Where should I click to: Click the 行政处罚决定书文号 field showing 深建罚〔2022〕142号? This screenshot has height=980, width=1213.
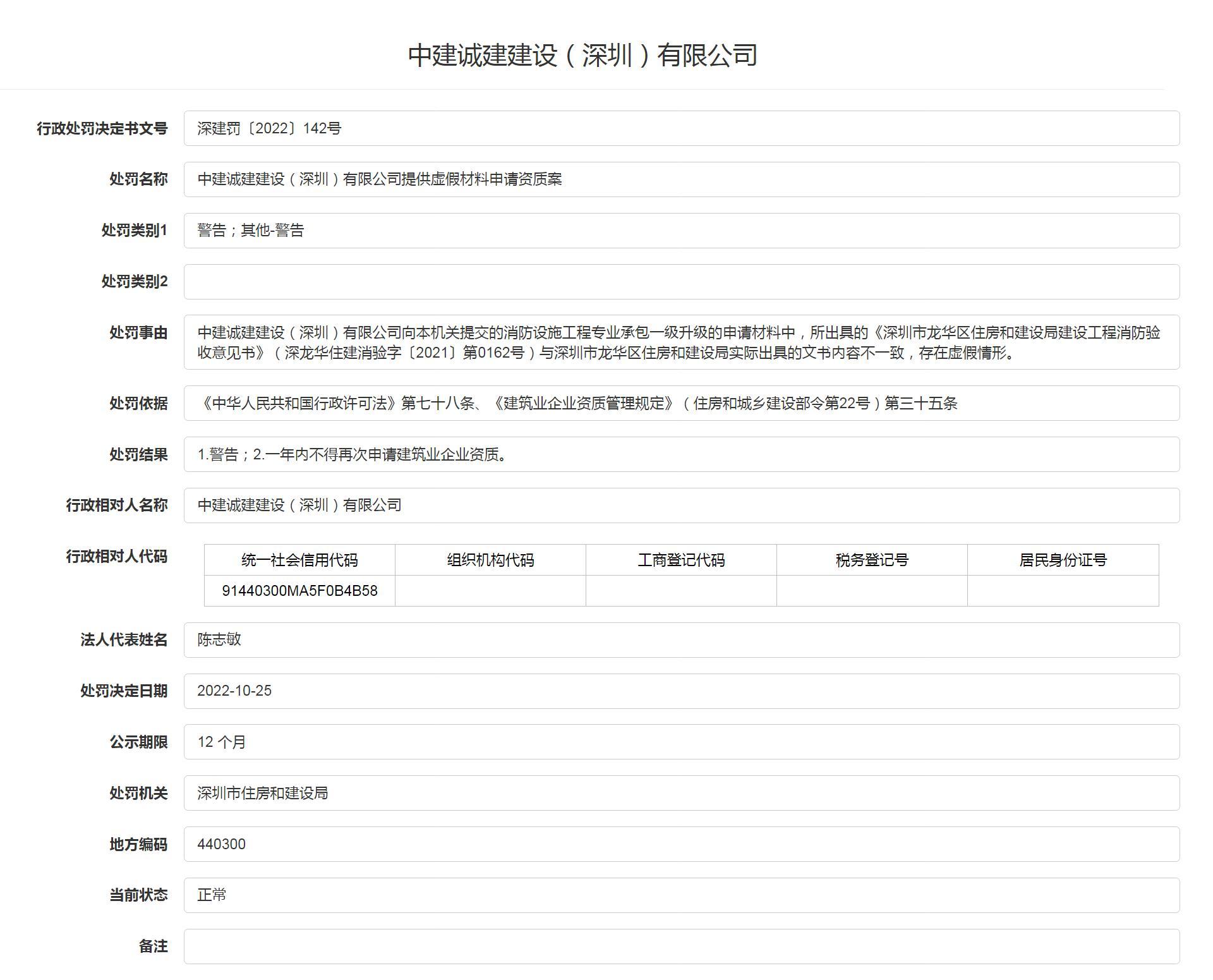coord(682,128)
